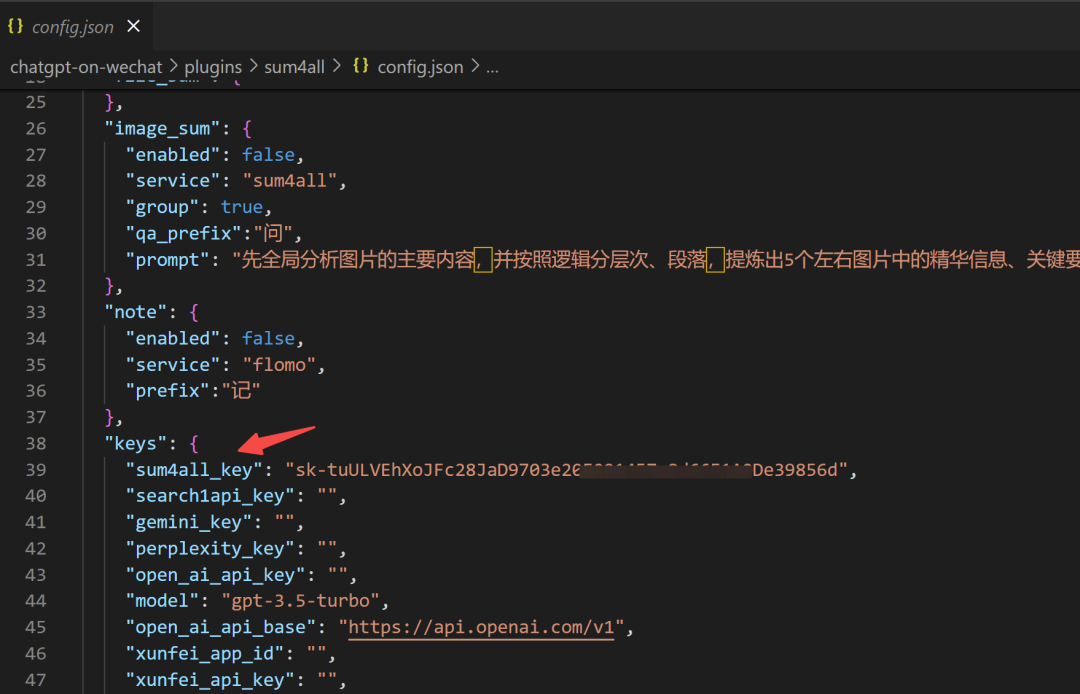1080x694 pixels.
Task: Click the false value on line 27
Action: pyautogui.click(x=269, y=155)
